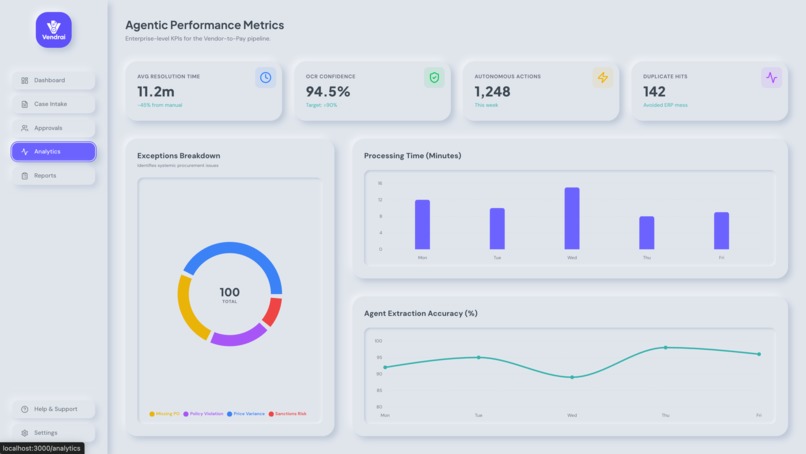The image size is (806, 454).
Task: Click the Analytics pulse icon in sidebar
Action: coord(25,152)
